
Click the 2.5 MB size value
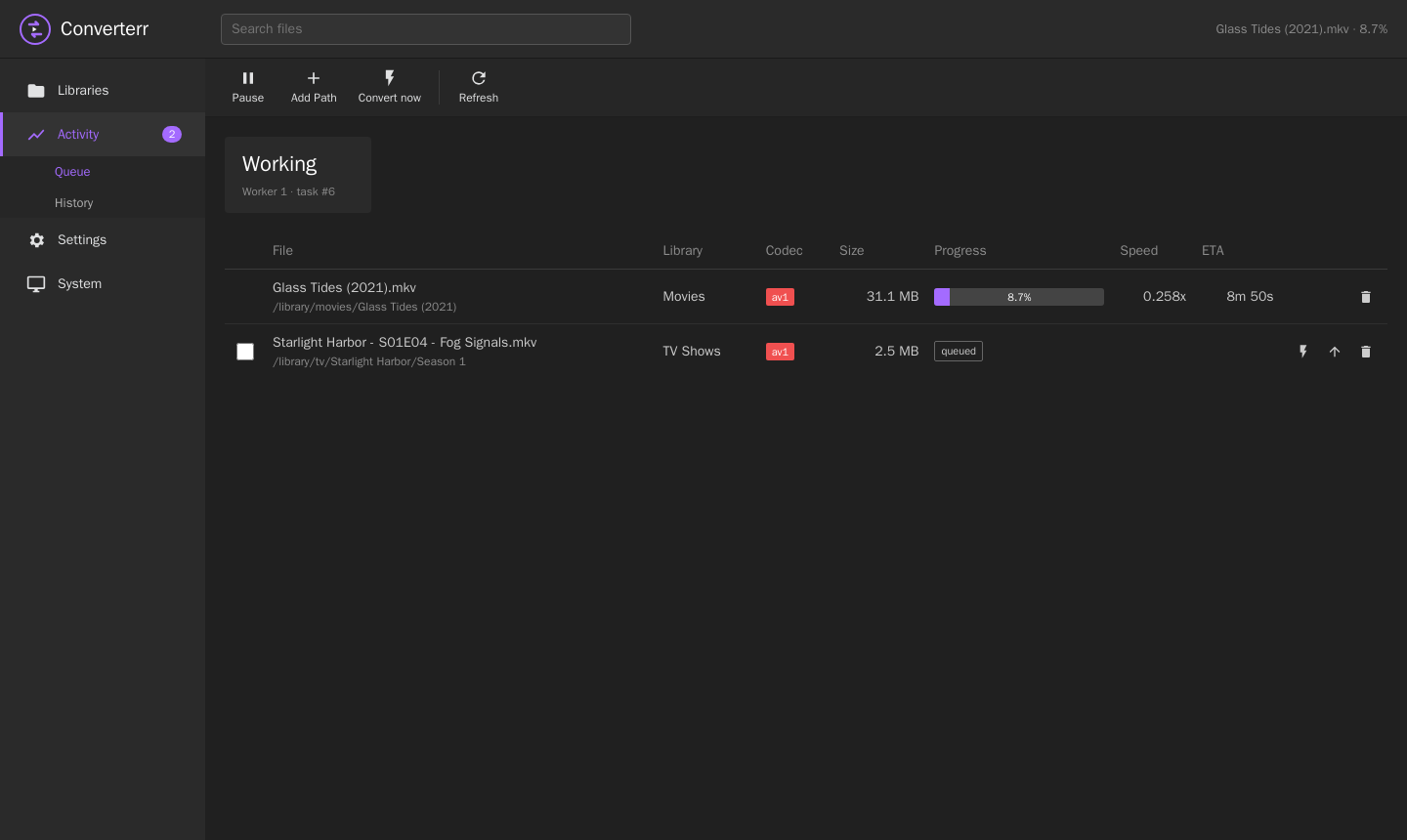coord(896,352)
